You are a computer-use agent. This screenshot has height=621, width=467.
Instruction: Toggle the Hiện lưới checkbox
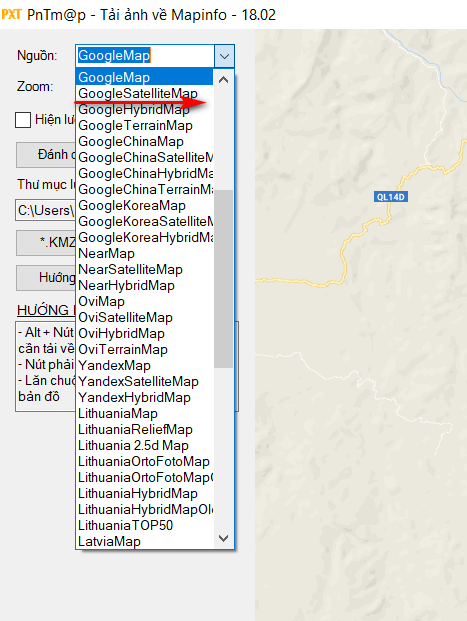tap(23, 120)
